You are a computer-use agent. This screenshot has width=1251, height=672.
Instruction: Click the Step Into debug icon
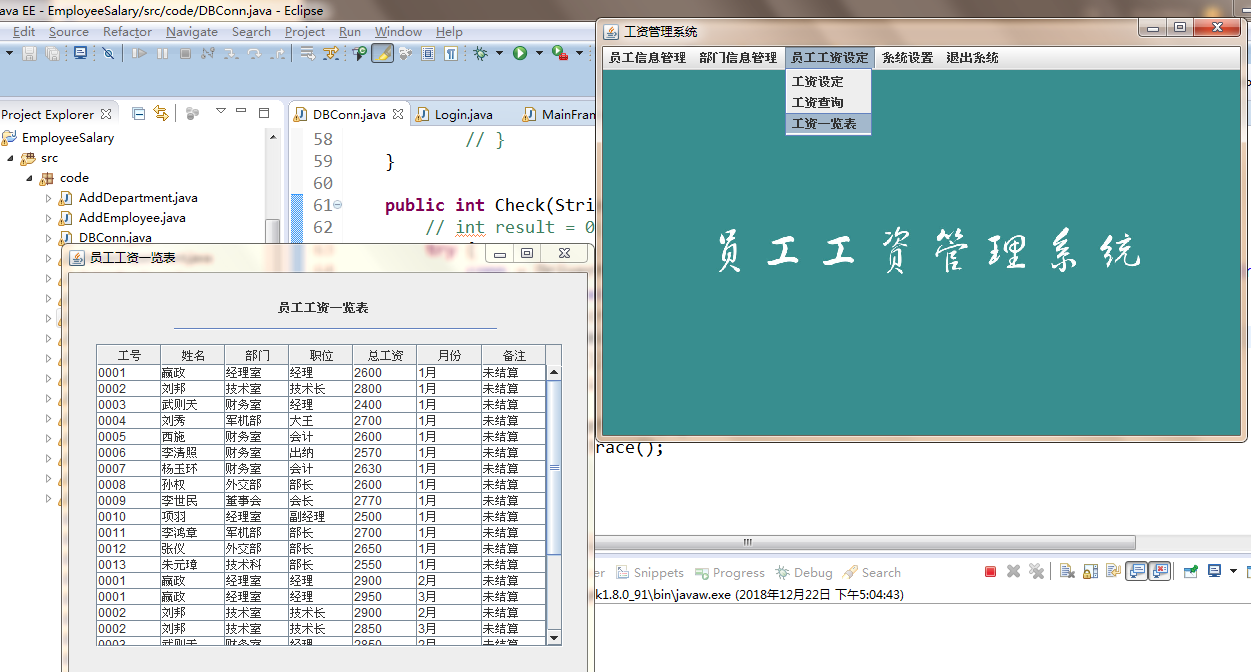tap(231, 53)
